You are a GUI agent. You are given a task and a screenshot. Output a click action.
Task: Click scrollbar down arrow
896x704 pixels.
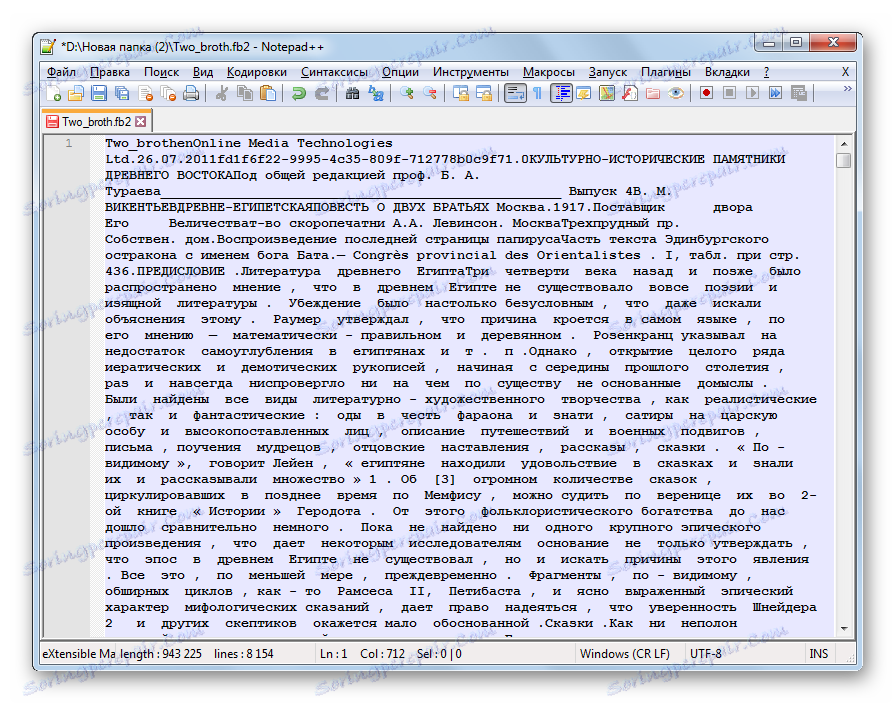point(844,629)
